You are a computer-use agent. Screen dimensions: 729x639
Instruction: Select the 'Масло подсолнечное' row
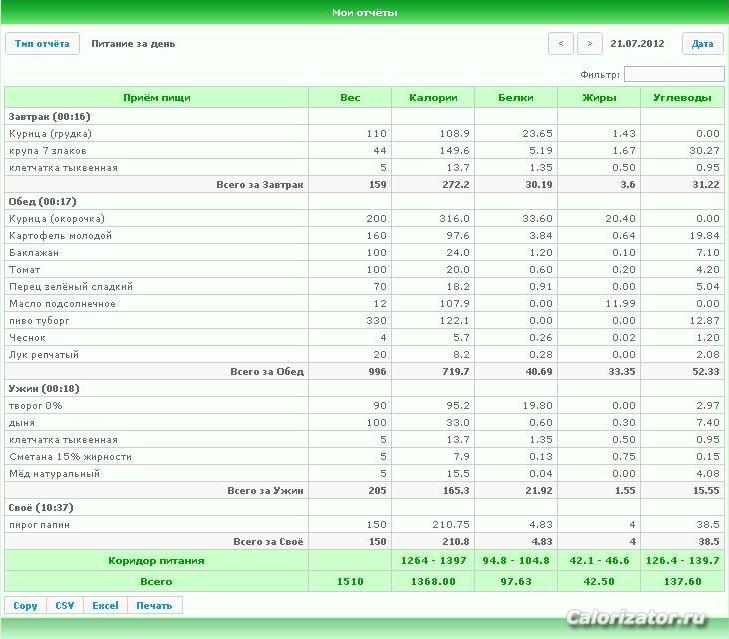click(364, 304)
